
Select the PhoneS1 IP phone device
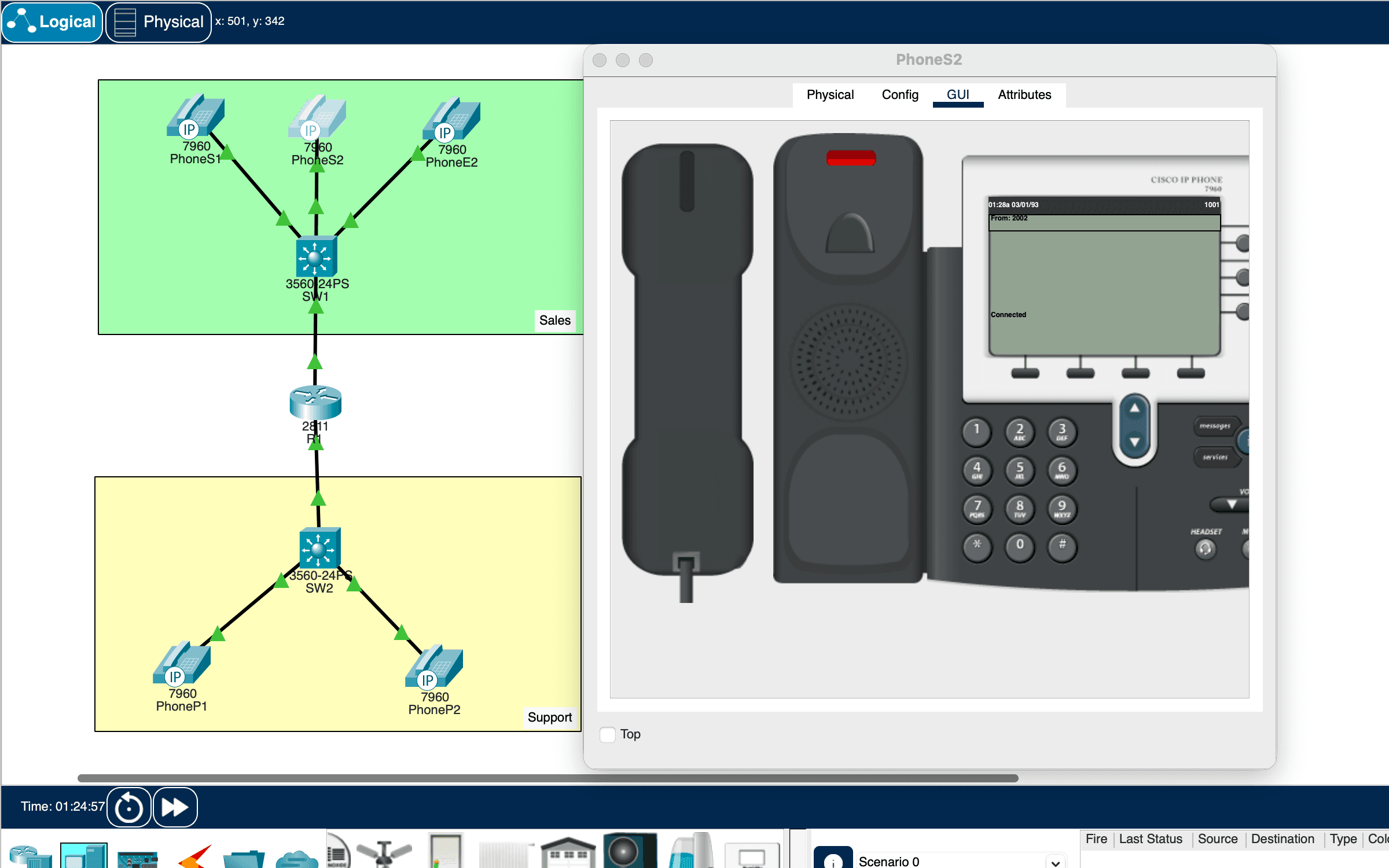(196, 116)
